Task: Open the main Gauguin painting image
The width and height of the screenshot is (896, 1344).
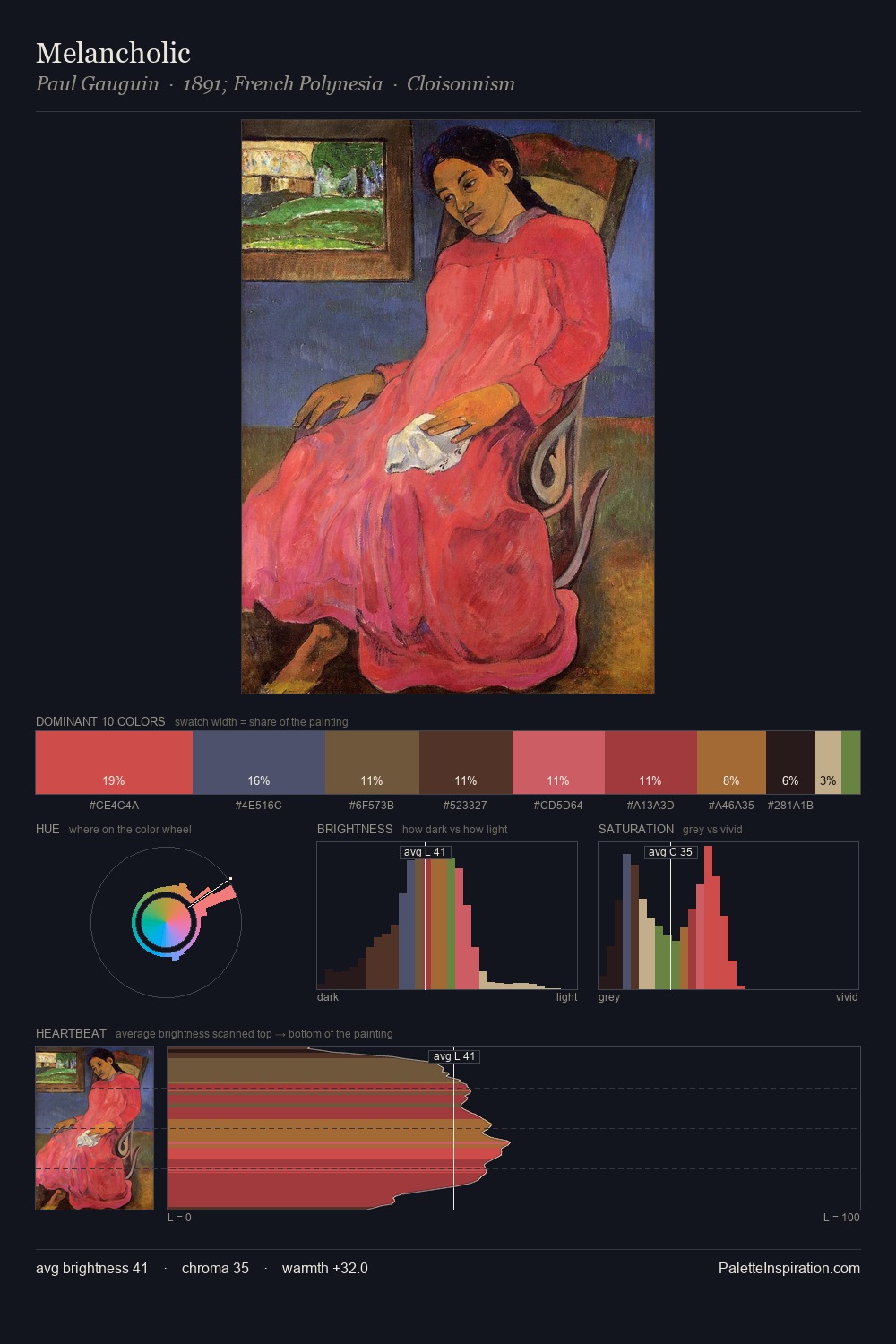Action: tap(448, 407)
